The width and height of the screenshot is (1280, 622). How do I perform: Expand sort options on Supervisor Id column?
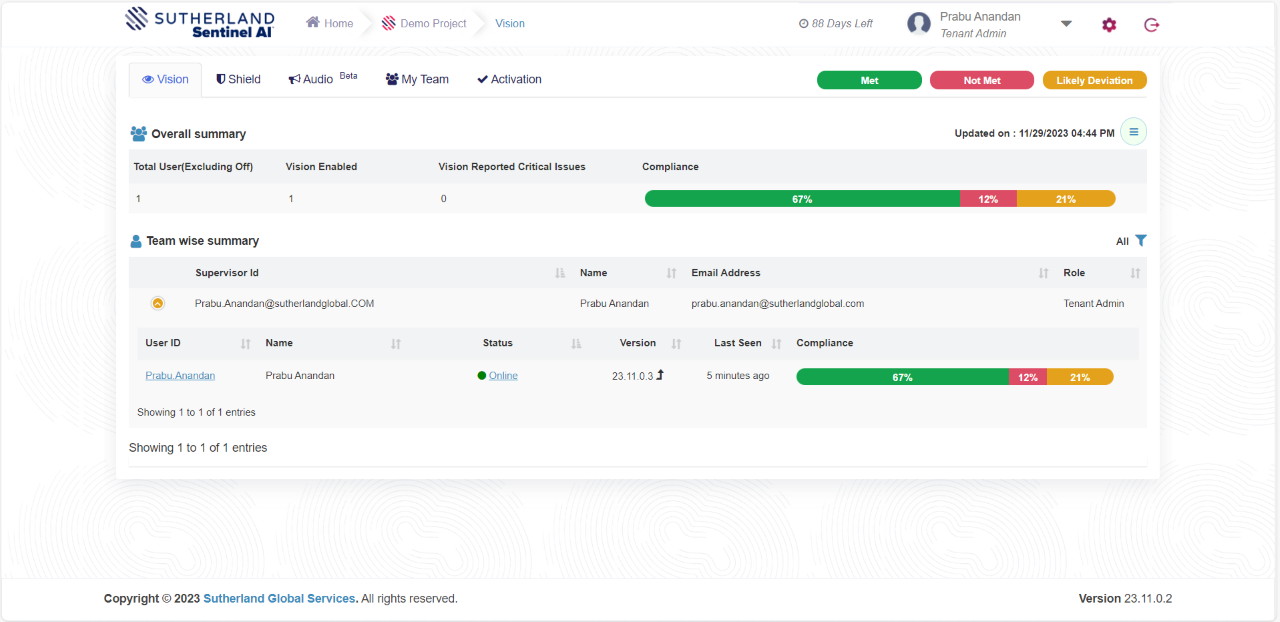click(x=560, y=272)
